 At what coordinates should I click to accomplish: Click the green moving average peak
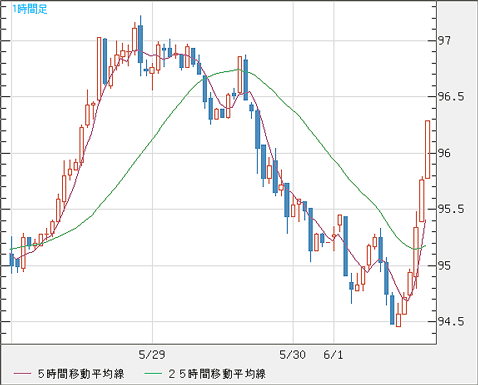point(238,69)
